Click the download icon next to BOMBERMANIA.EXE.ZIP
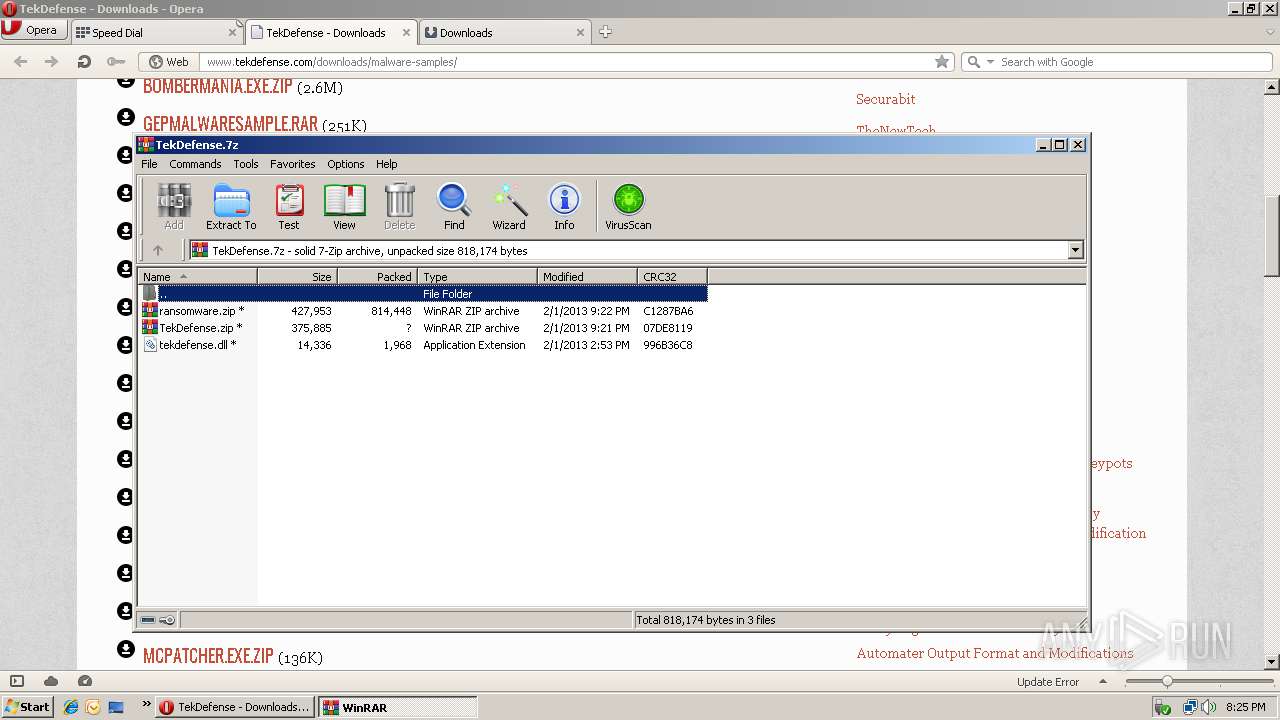This screenshot has width=1280, height=720. pos(125,80)
